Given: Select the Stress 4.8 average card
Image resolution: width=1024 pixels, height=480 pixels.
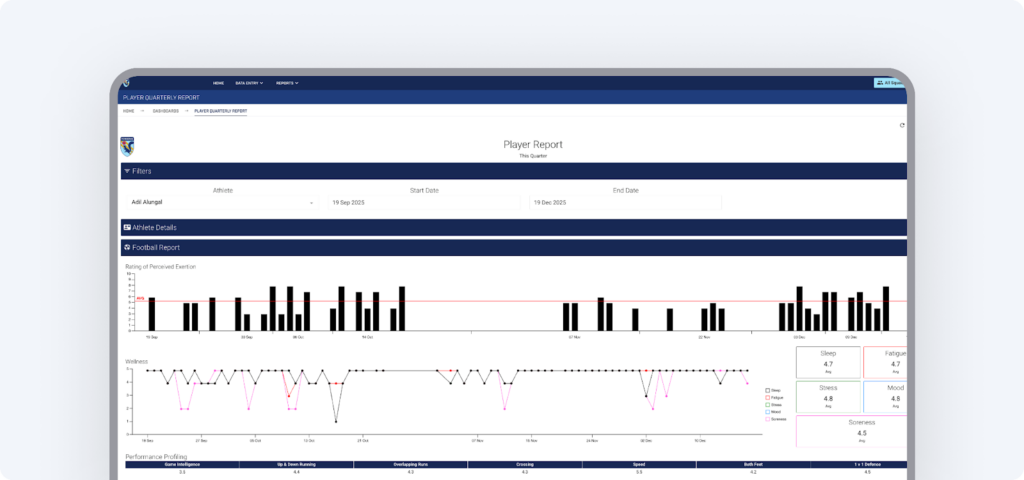Looking at the screenshot, I should 828,396.
